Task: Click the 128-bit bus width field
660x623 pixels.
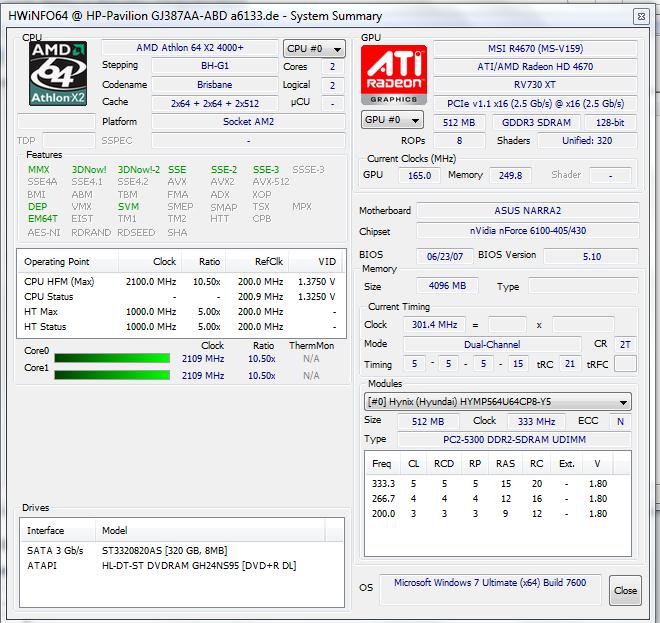Action: click(x=610, y=122)
